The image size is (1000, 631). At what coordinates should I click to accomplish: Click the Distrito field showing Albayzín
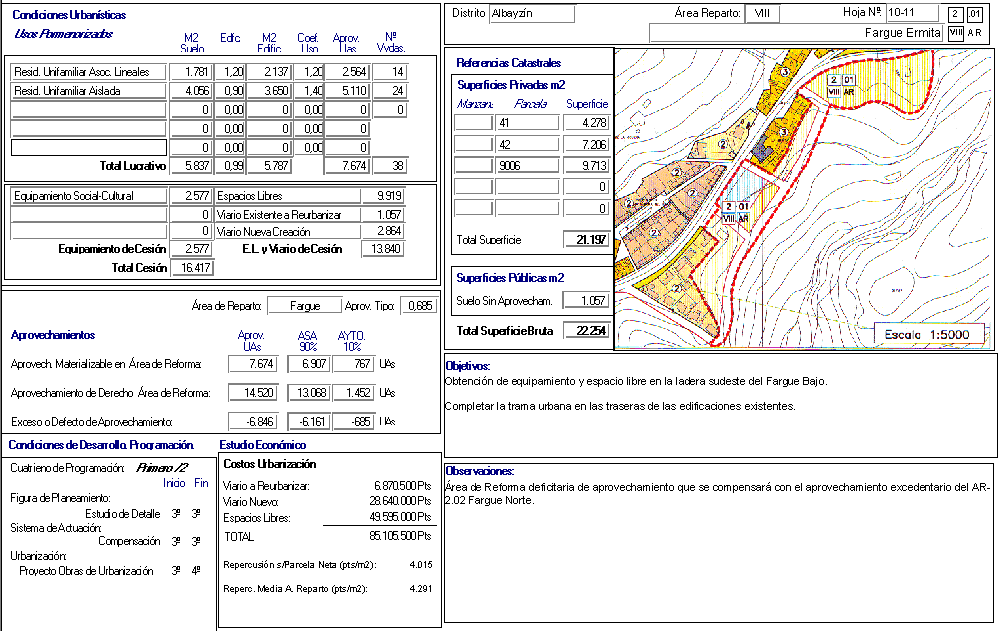(x=532, y=13)
